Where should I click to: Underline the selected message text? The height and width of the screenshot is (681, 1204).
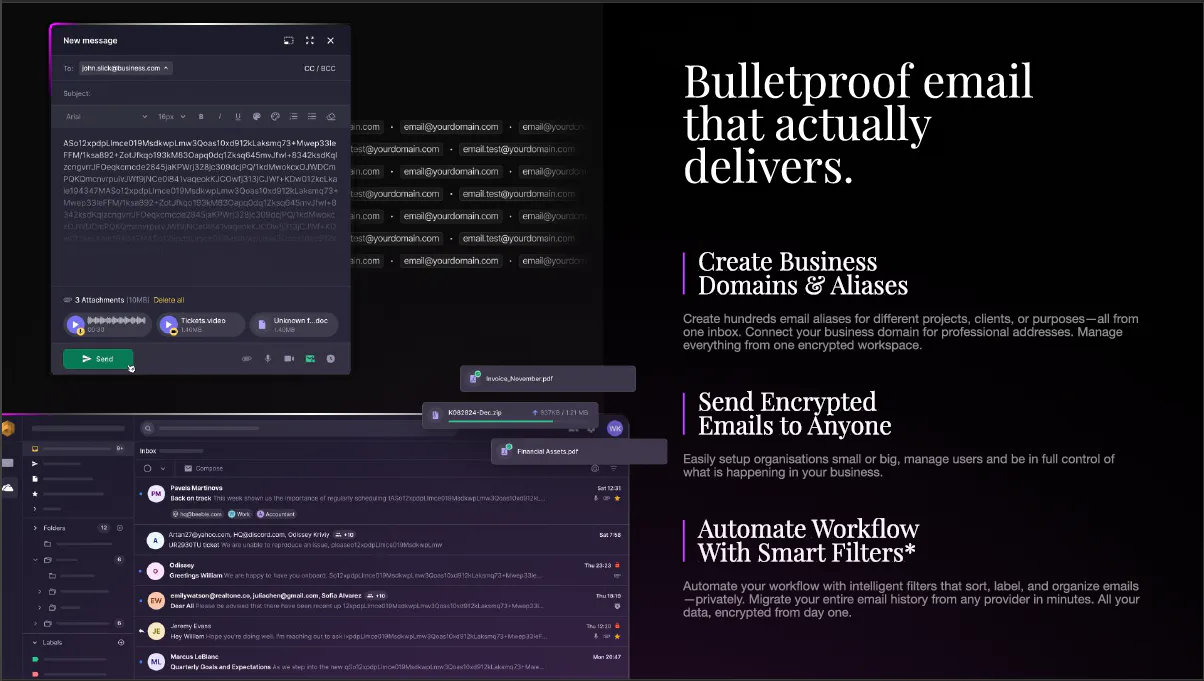(237, 117)
